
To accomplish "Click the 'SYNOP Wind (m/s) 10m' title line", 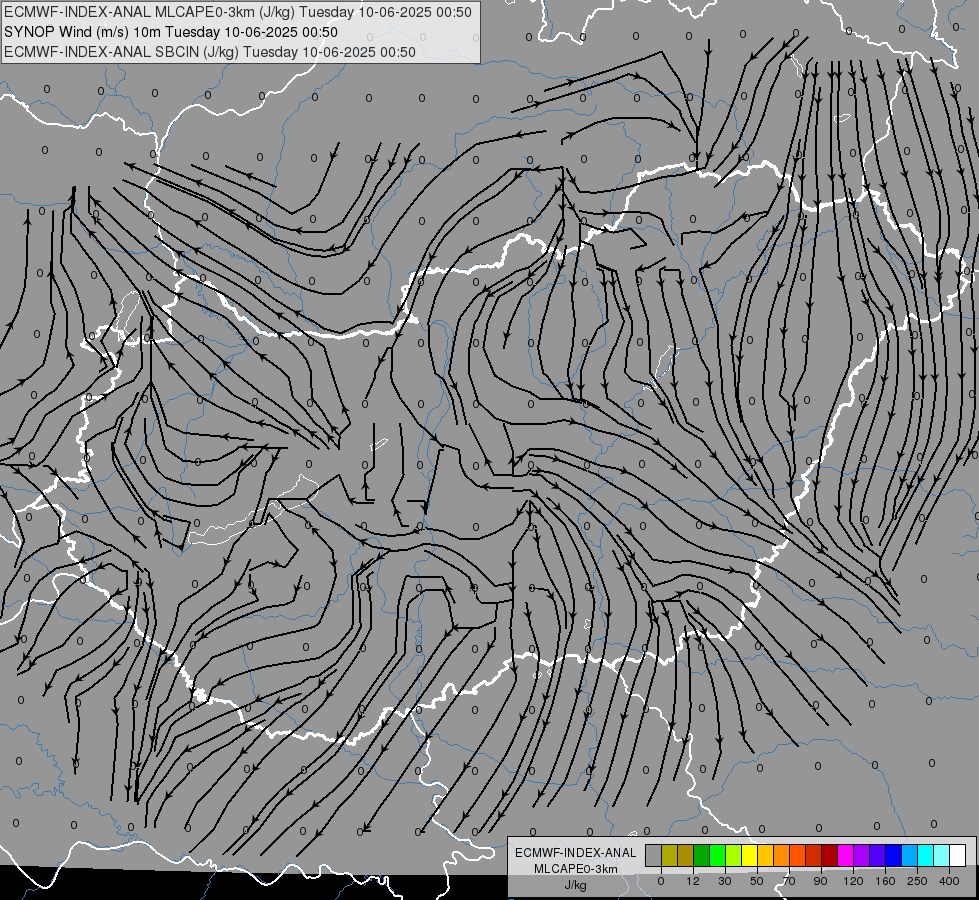I will coord(170,32).
